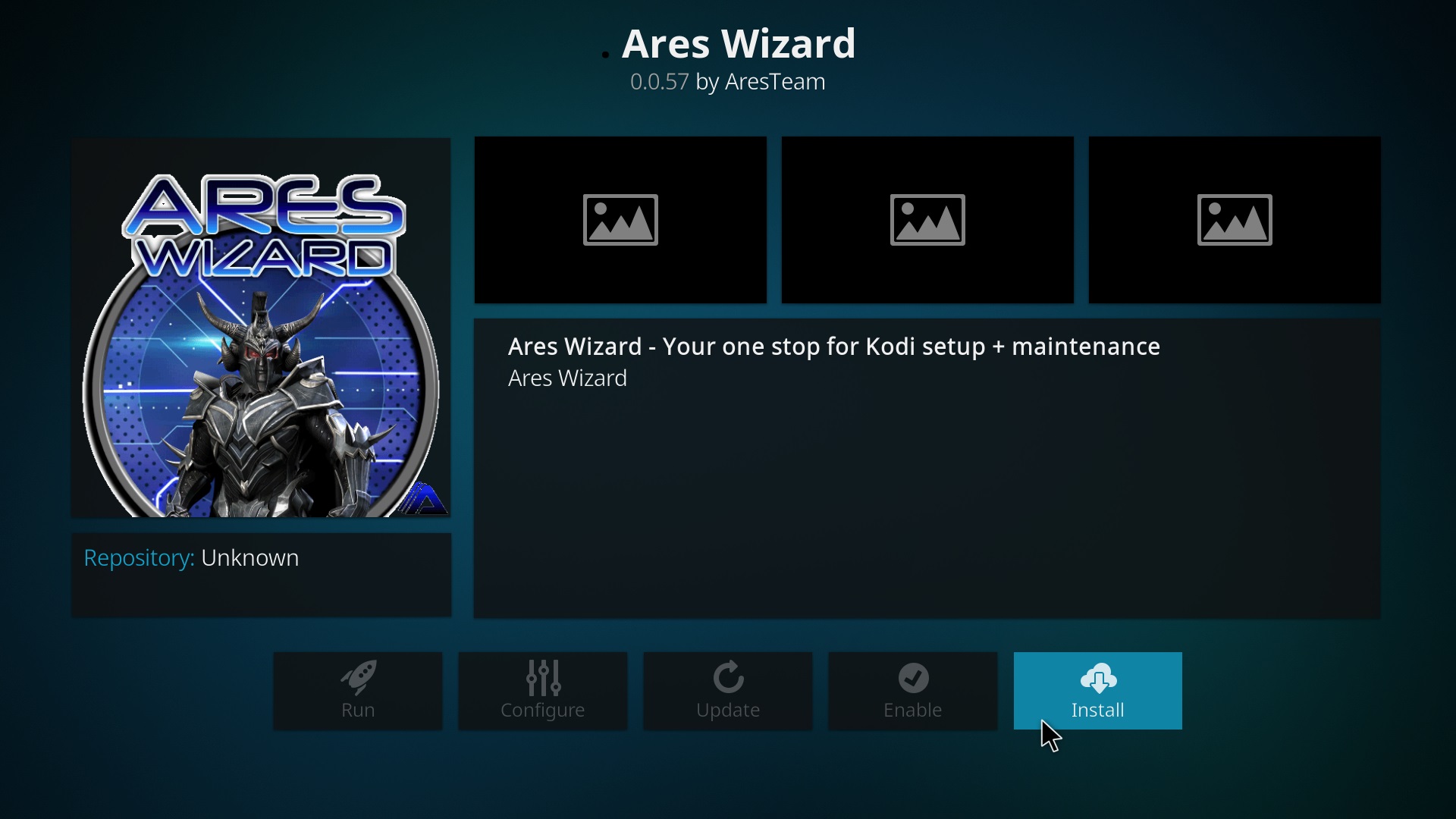Click the Repository: Unknown info box
Screen dimensions: 1456x819
coord(262,575)
